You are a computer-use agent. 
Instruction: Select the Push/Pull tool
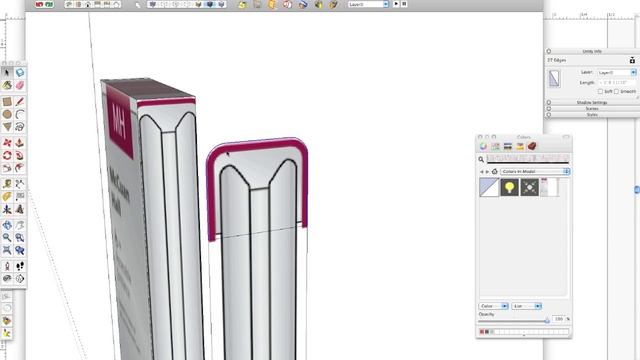tap(20, 142)
